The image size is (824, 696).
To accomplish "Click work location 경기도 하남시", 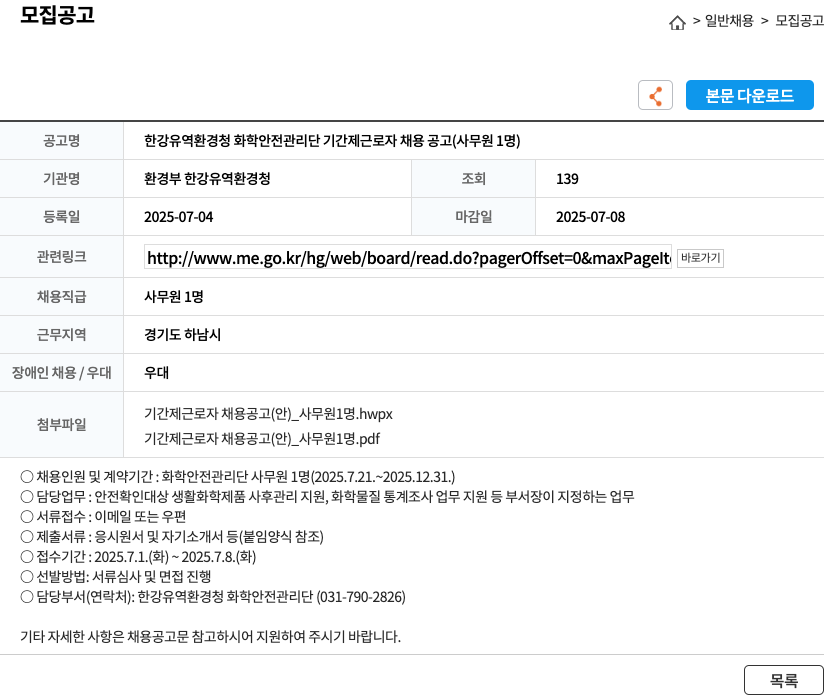I will [x=182, y=334].
